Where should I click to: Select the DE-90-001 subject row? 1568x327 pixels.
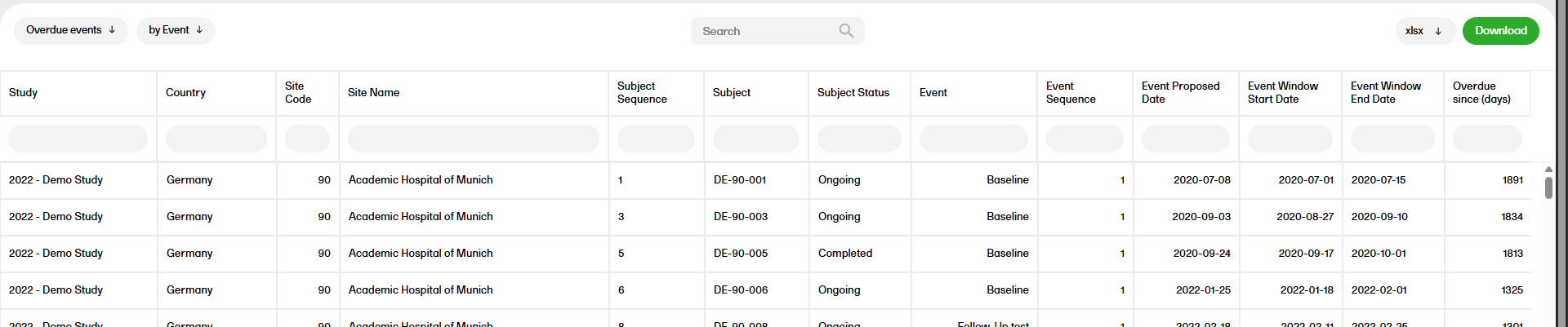740,180
